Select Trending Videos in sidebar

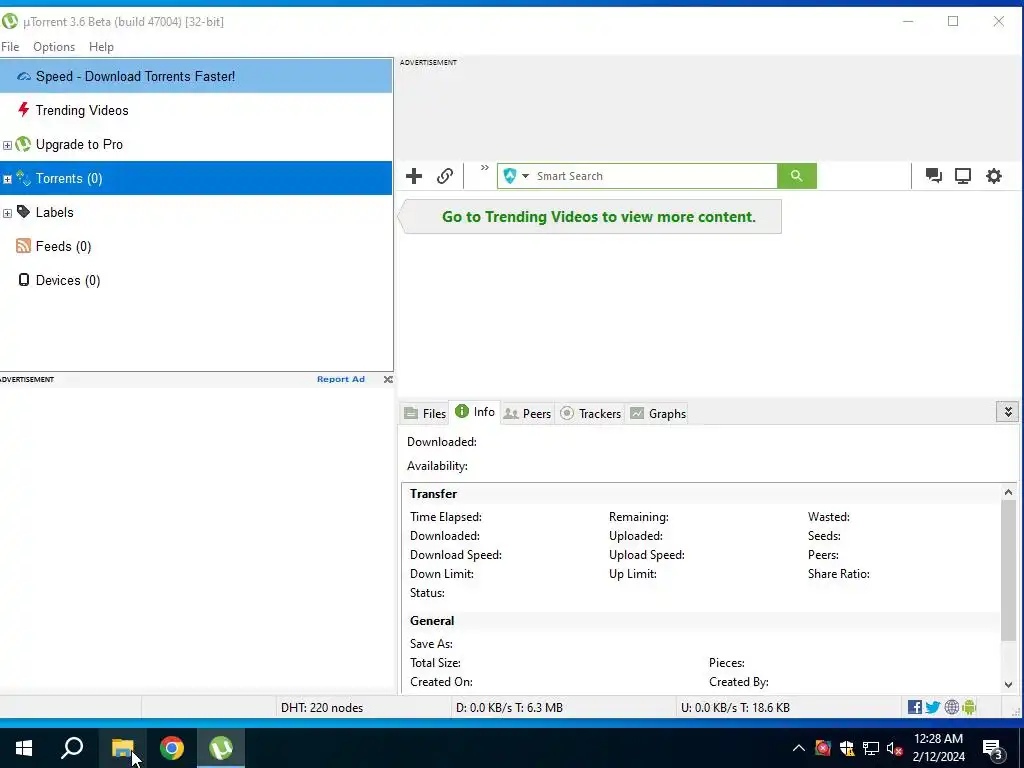pos(196,110)
